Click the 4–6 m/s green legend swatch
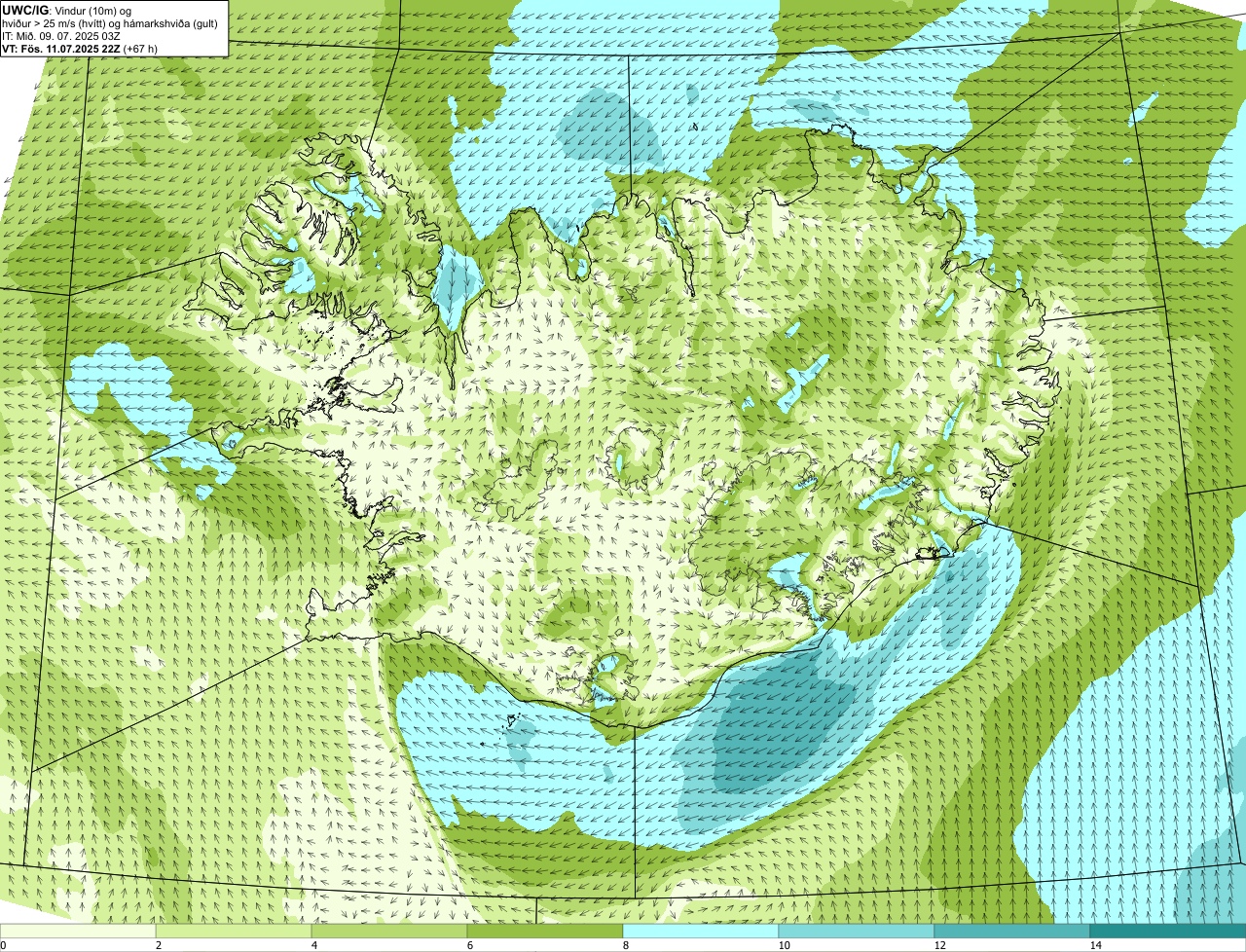 (x=389, y=931)
